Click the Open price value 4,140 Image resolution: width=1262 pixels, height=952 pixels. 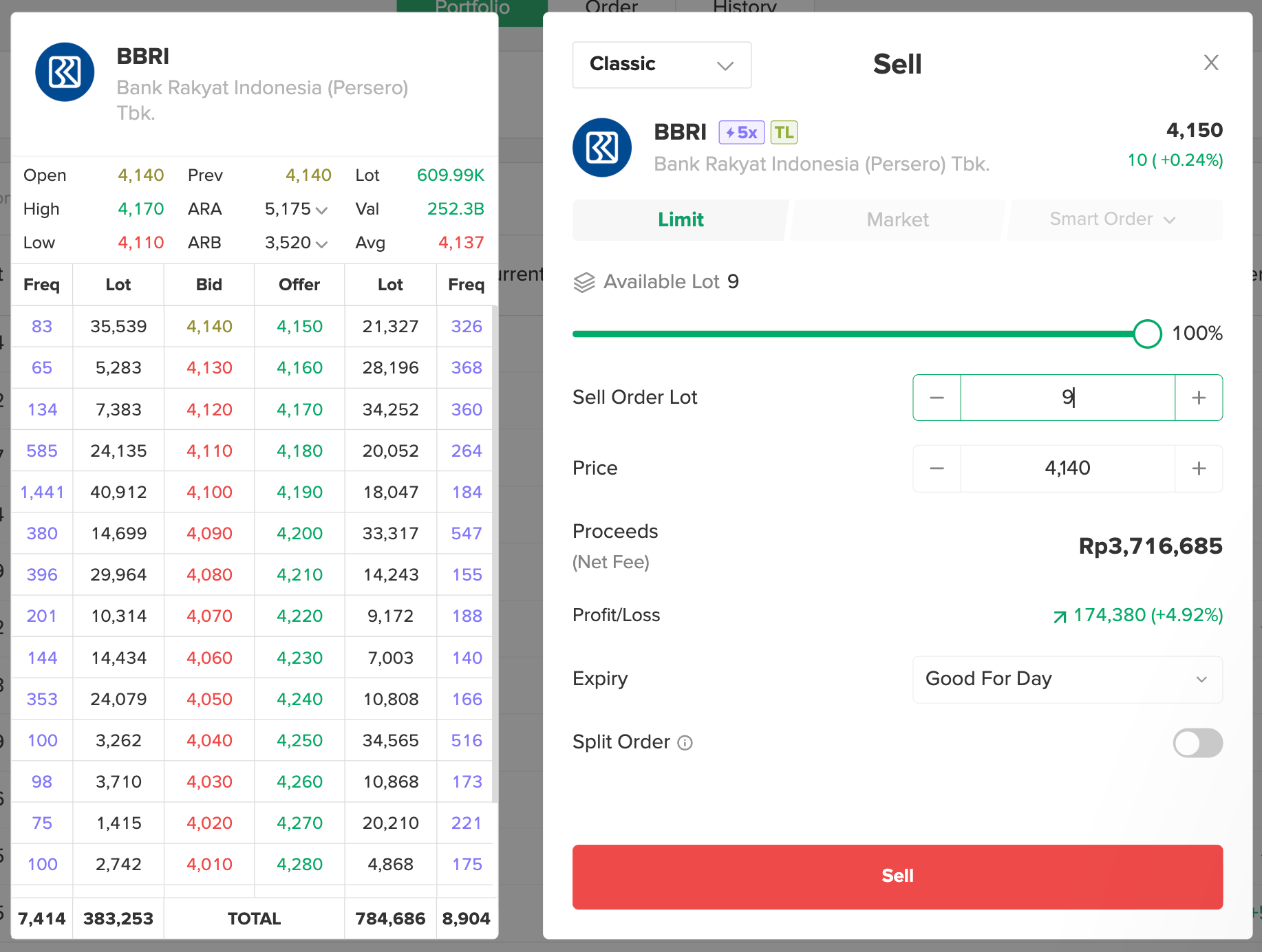140,175
